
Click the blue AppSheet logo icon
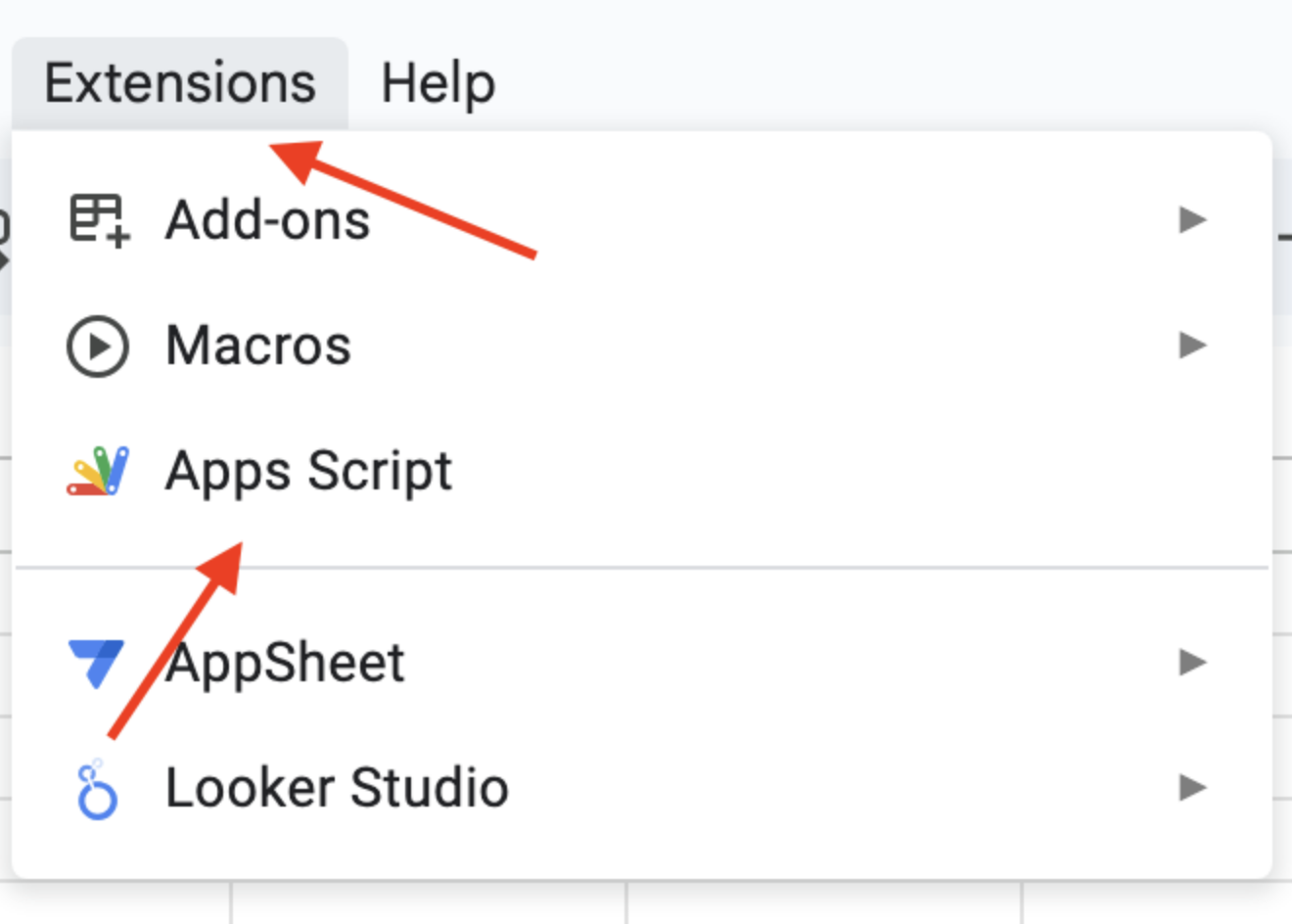tap(96, 663)
